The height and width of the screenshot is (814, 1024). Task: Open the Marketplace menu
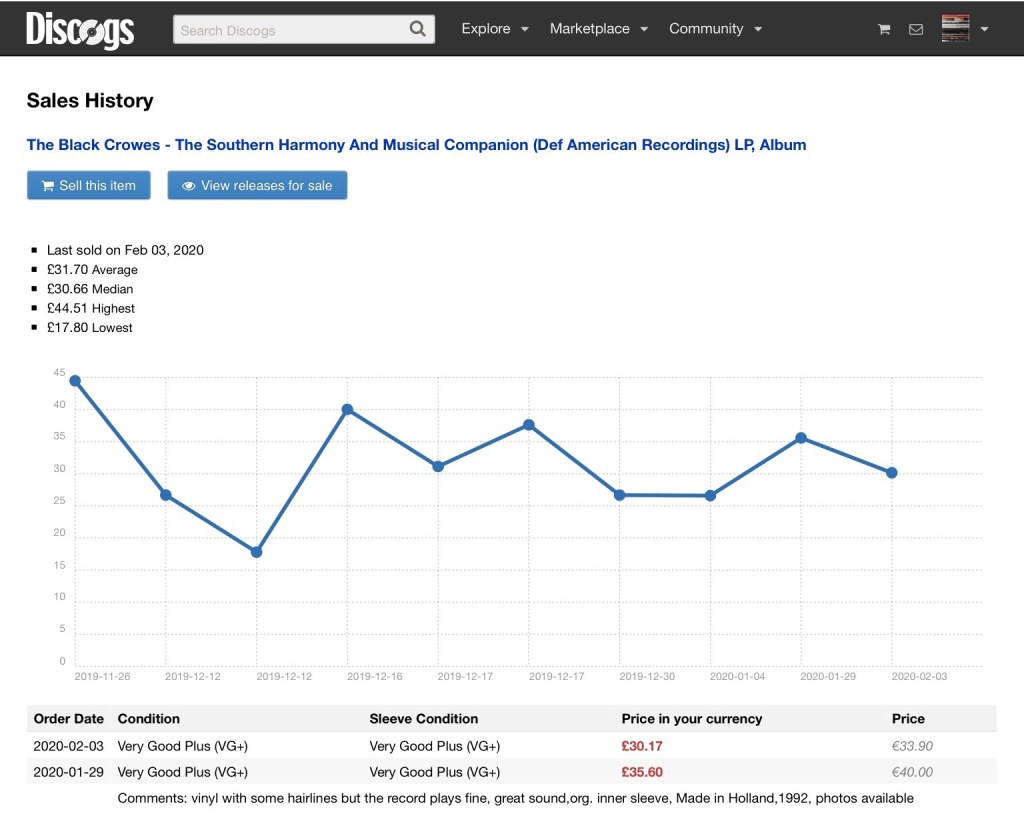(x=598, y=29)
